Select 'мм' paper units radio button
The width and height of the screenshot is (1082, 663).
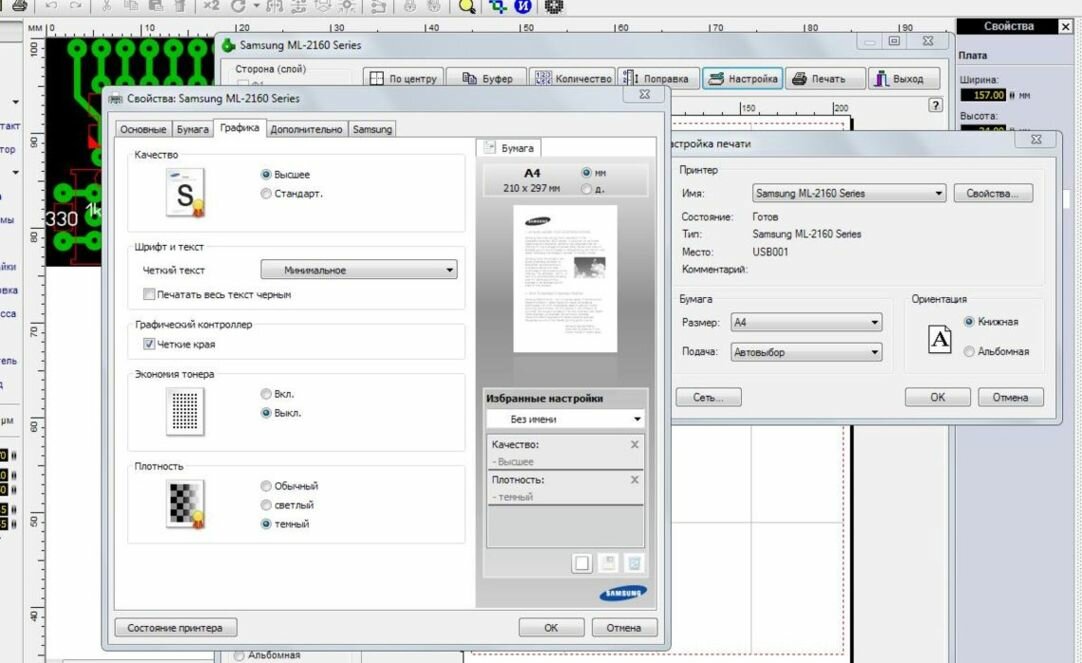(x=586, y=172)
